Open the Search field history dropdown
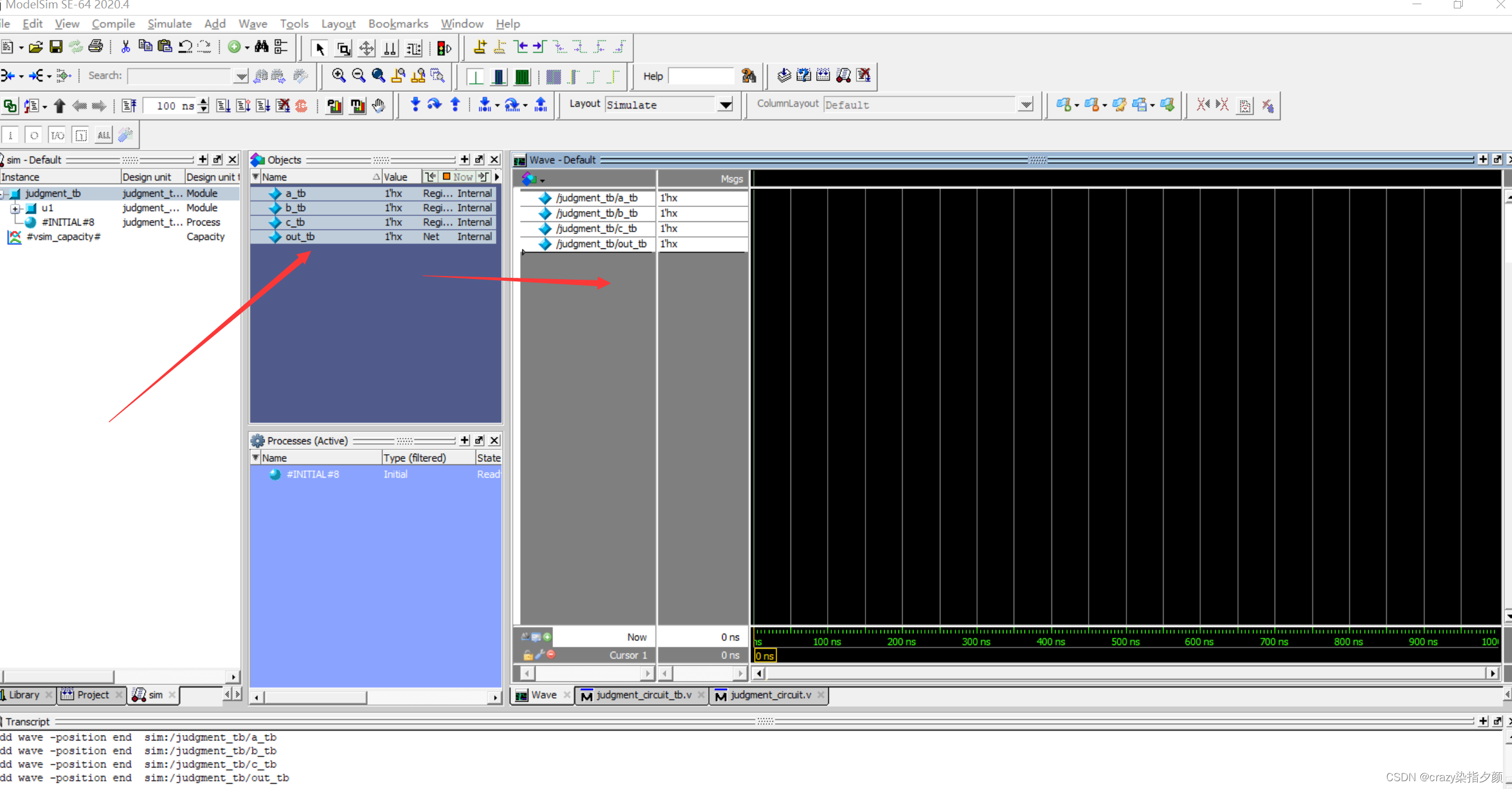 241,76
